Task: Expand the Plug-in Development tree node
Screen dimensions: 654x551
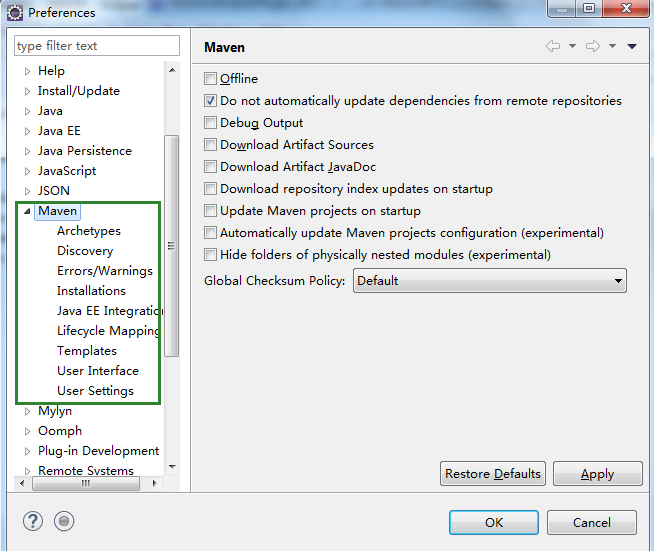Action: click(27, 451)
